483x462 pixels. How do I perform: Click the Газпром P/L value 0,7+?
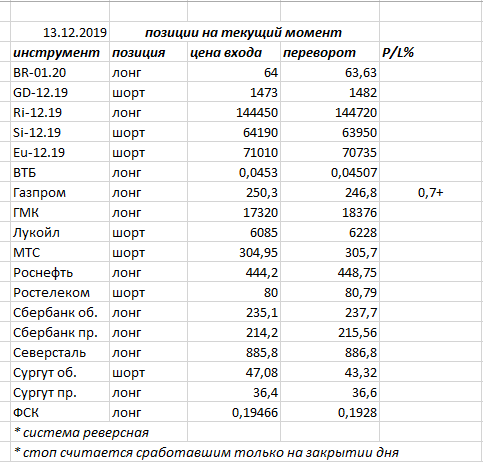click(x=431, y=192)
